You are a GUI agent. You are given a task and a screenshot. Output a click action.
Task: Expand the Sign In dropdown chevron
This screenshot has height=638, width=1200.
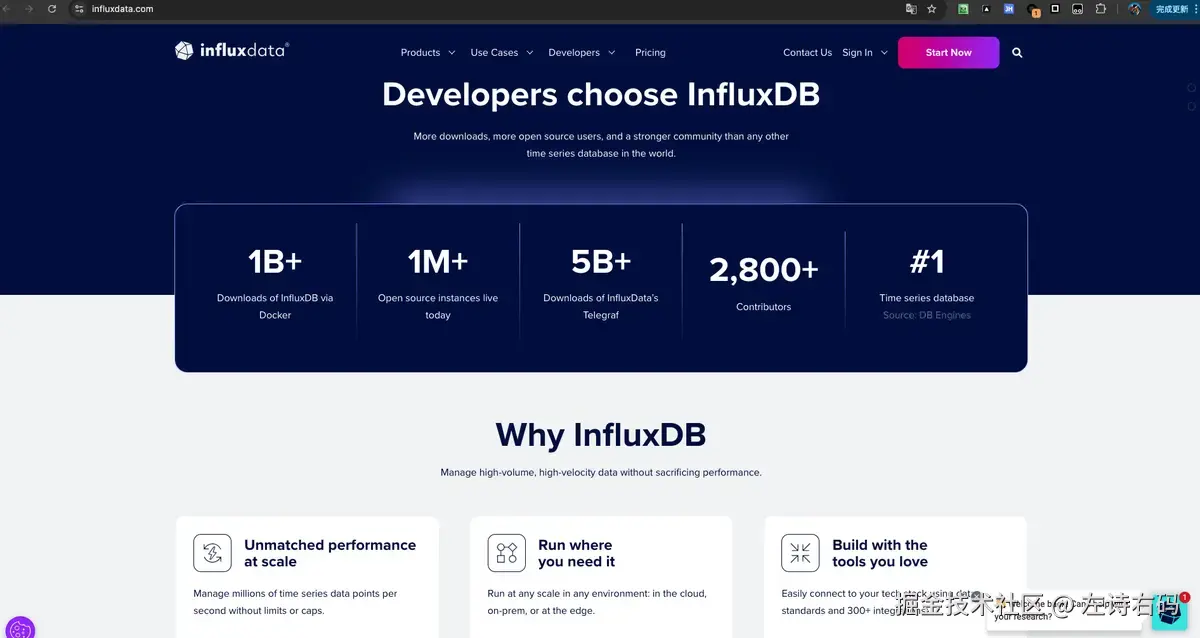[x=884, y=53]
